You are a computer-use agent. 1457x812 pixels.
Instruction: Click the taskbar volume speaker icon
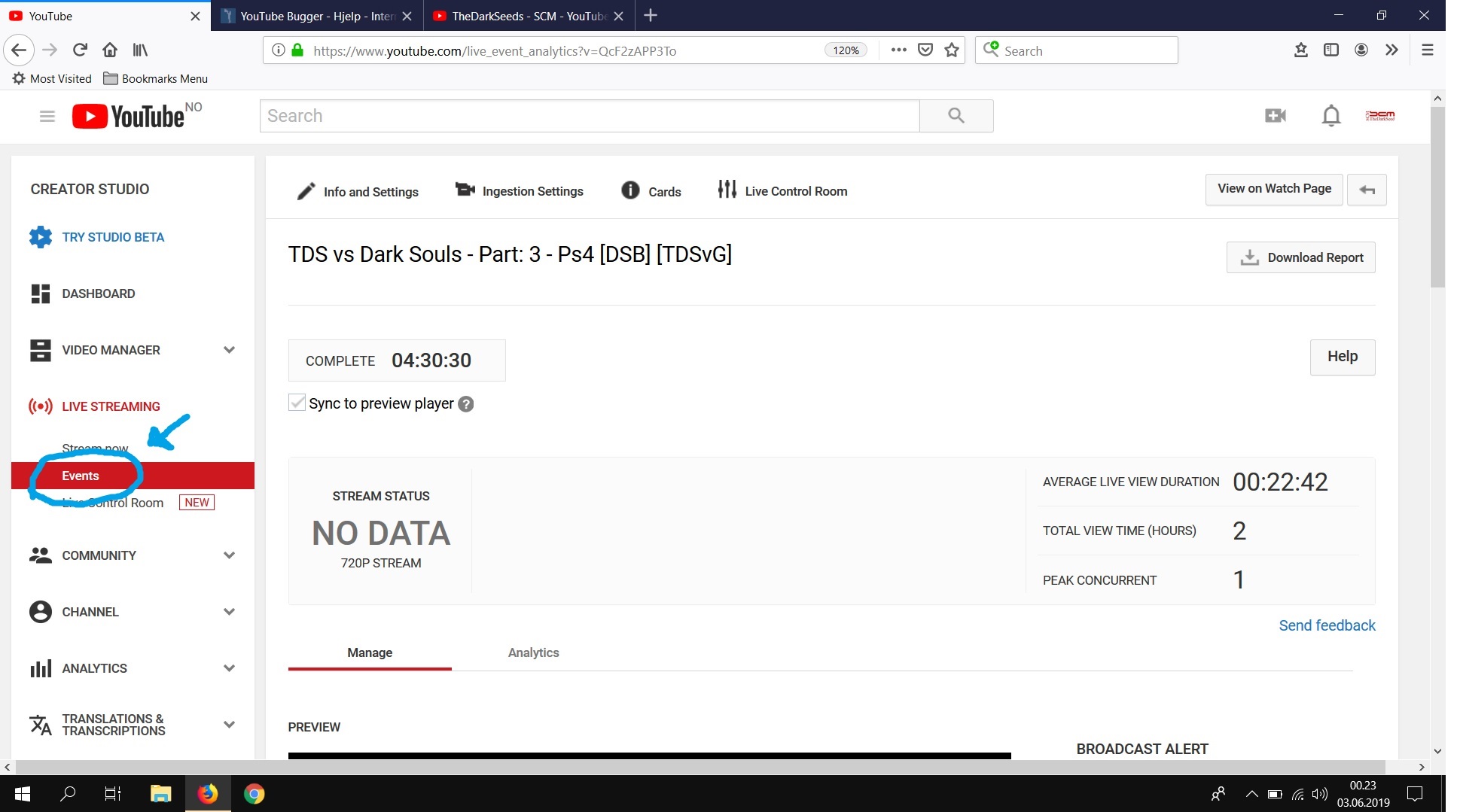point(1320,794)
